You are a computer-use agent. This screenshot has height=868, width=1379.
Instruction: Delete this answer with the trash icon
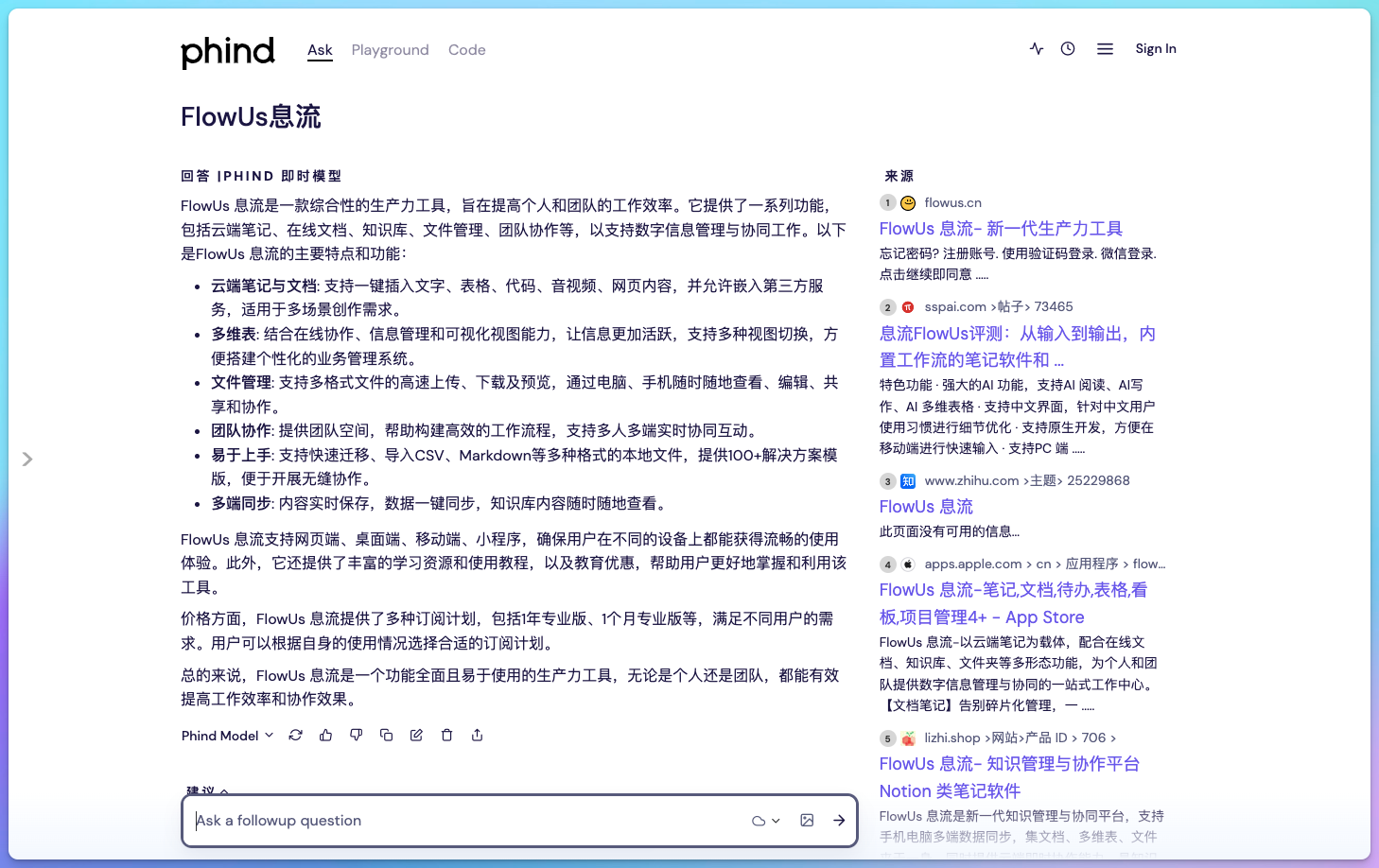(x=446, y=736)
